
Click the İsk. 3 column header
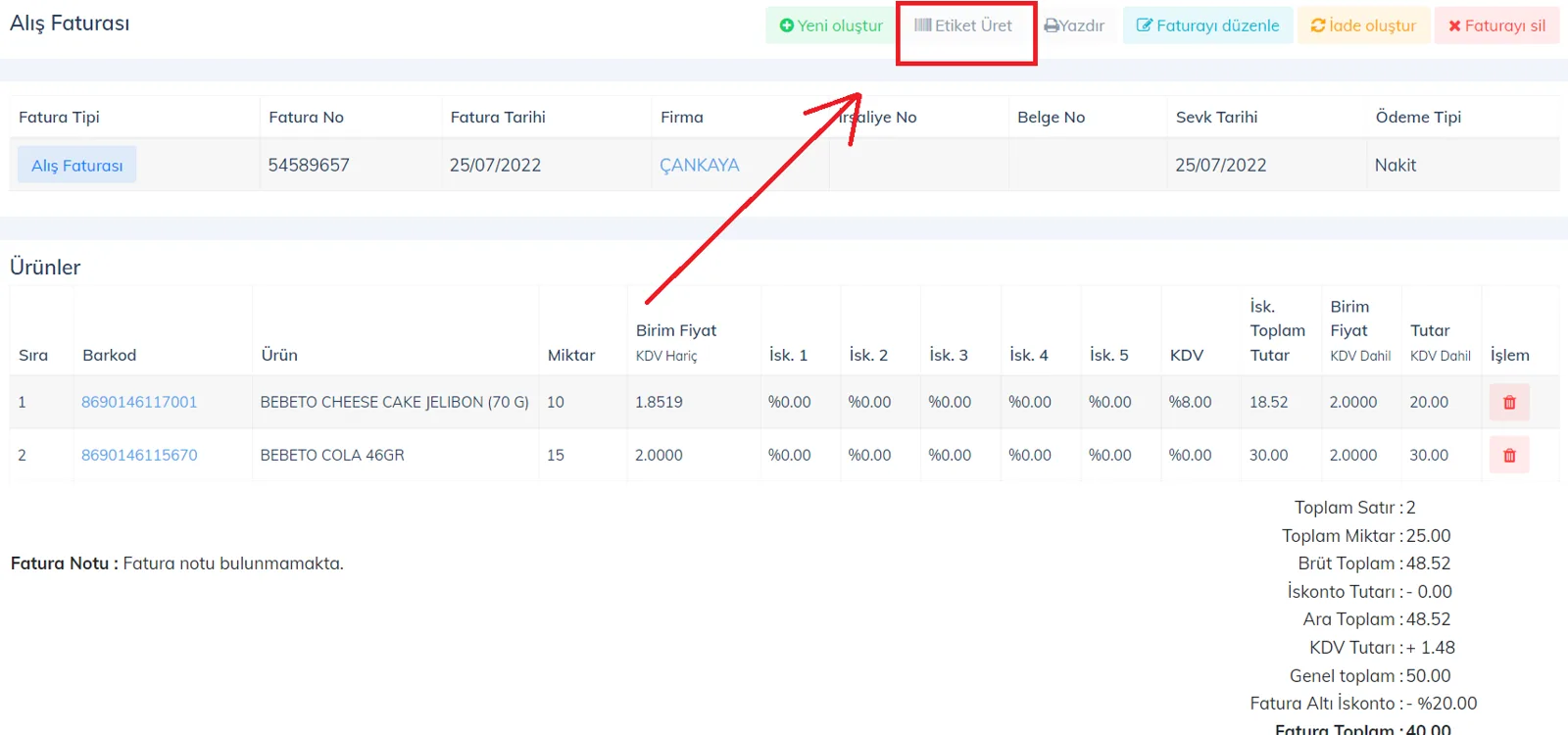click(x=948, y=355)
